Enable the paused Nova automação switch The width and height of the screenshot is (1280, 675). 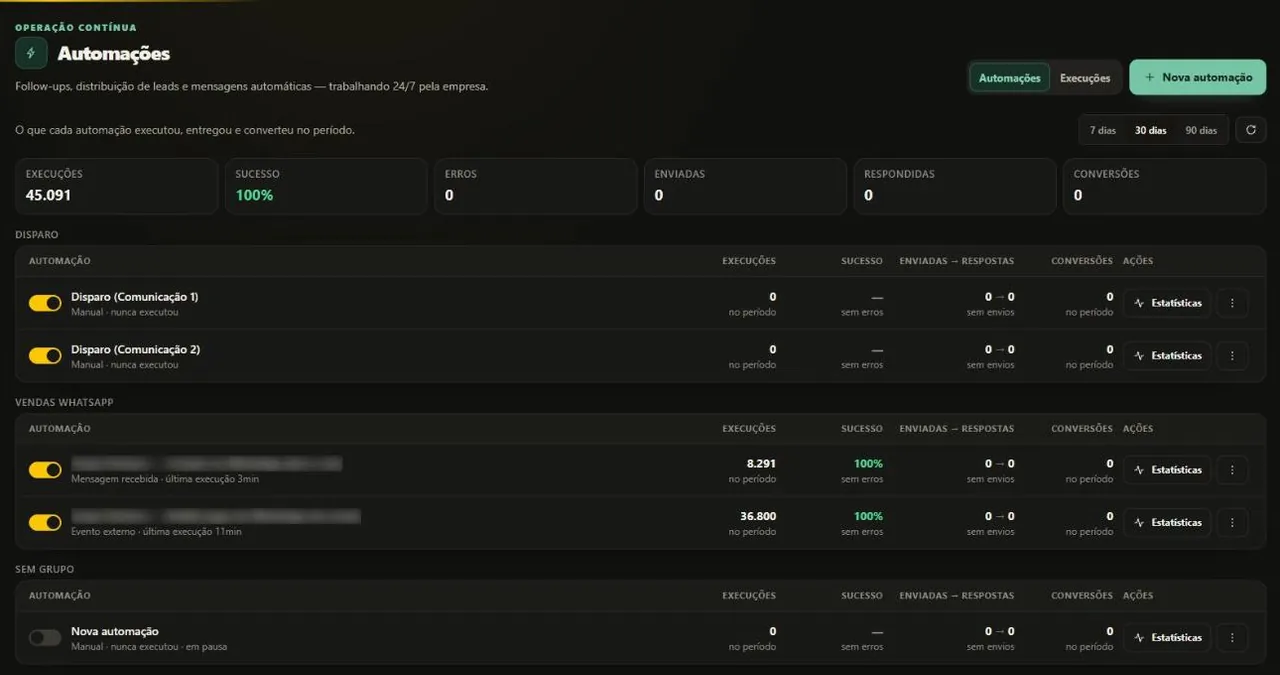tap(45, 638)
